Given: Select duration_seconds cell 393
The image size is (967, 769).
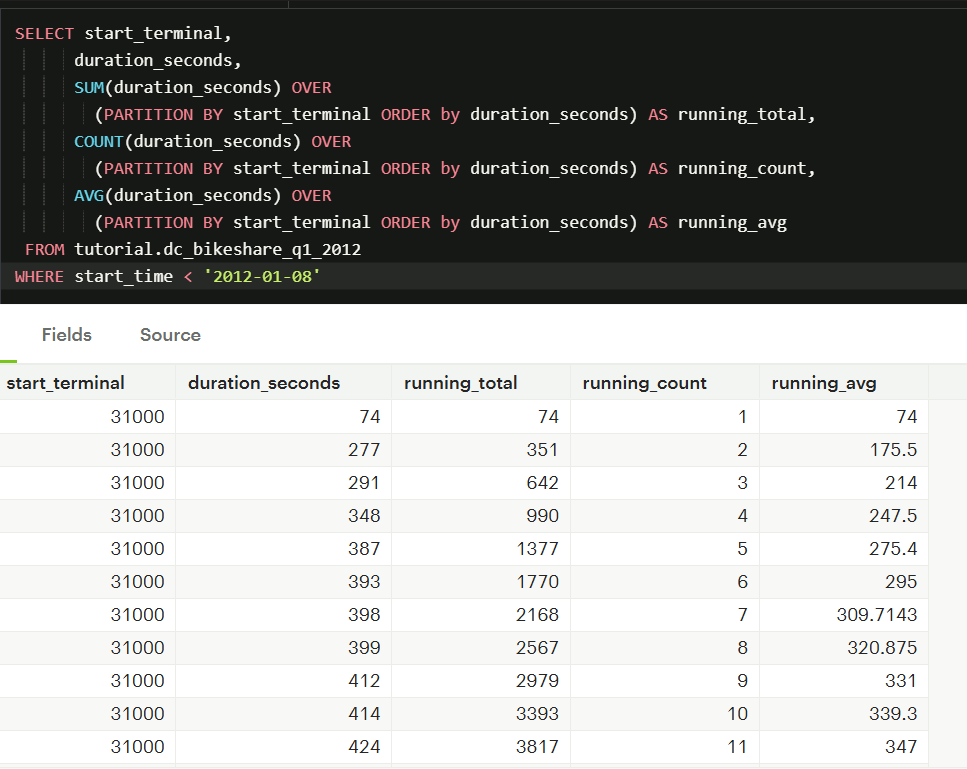Looking at the screenshot, I should [284, 582].
